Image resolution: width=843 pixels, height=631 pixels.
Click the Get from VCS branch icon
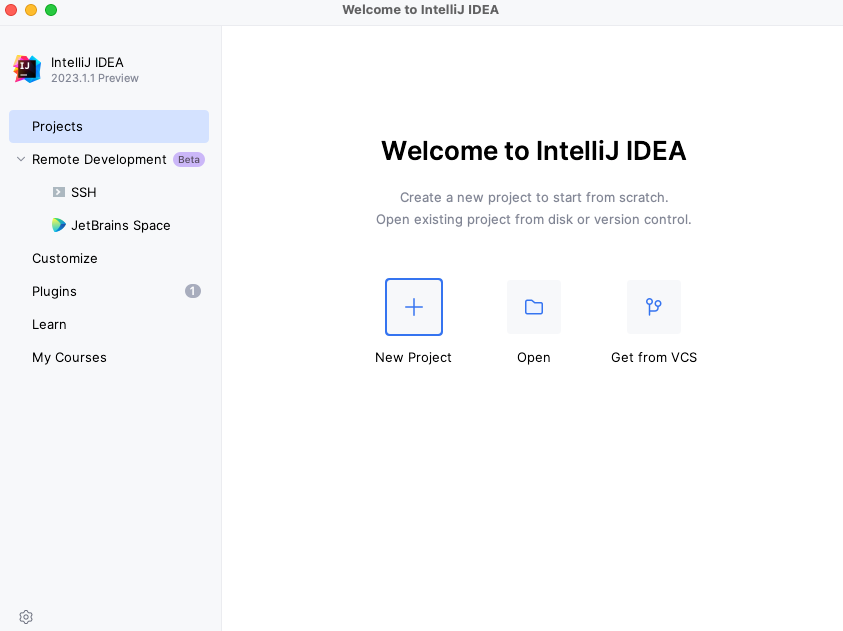(654, 307)
